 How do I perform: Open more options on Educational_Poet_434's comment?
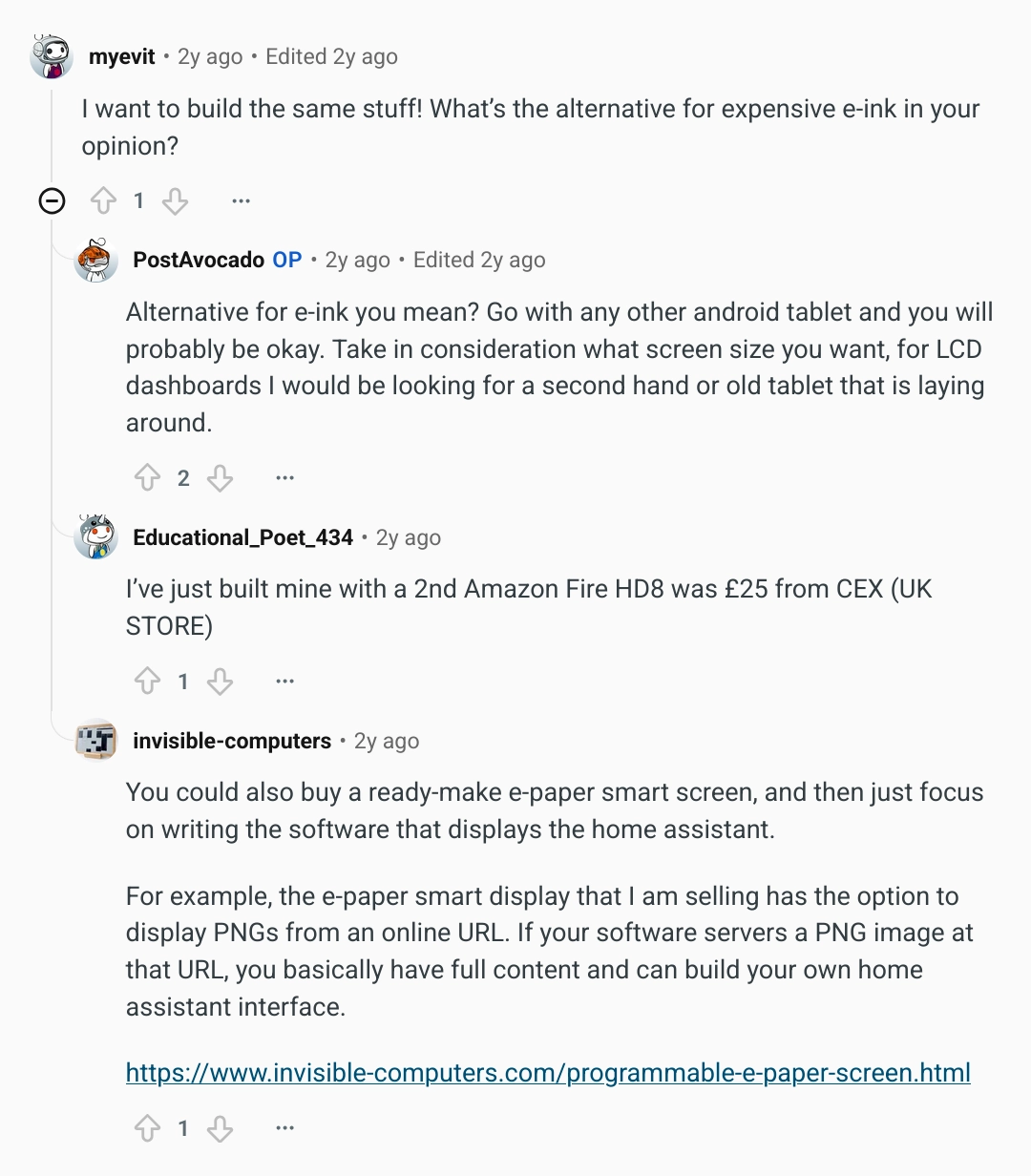pyautogui.click(x=284, y=682)
